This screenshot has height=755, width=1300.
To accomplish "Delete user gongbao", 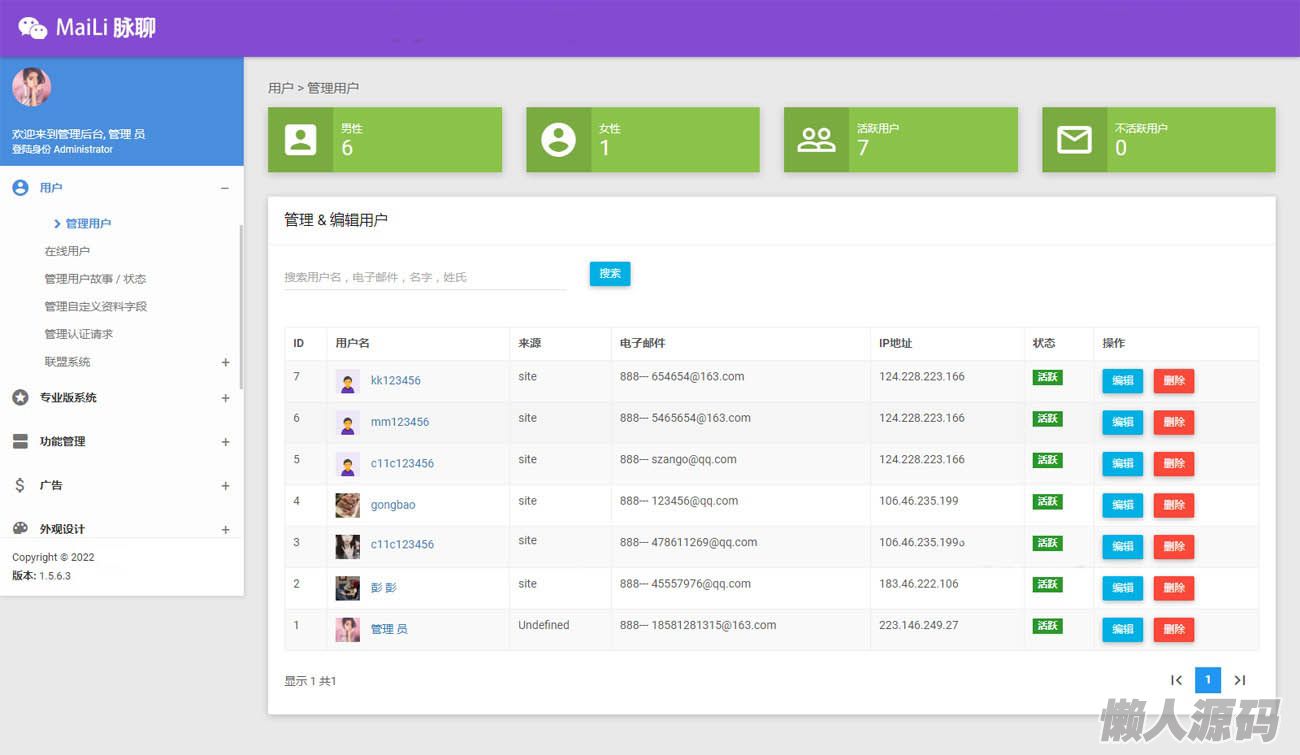I will click(x=1173, y=505).
